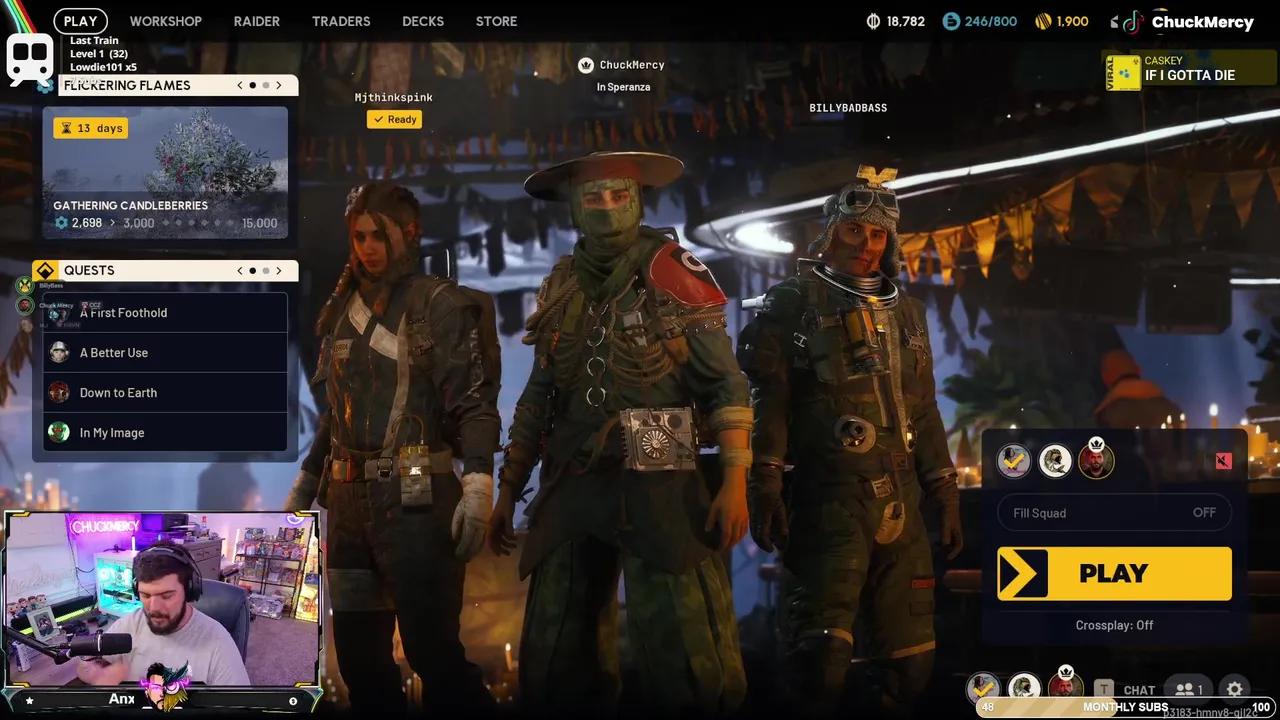The width and height of the screenshot is (1280, 720).
Task: Click the muted microphone icon in squad panel
Action: tap(1223, 461)
